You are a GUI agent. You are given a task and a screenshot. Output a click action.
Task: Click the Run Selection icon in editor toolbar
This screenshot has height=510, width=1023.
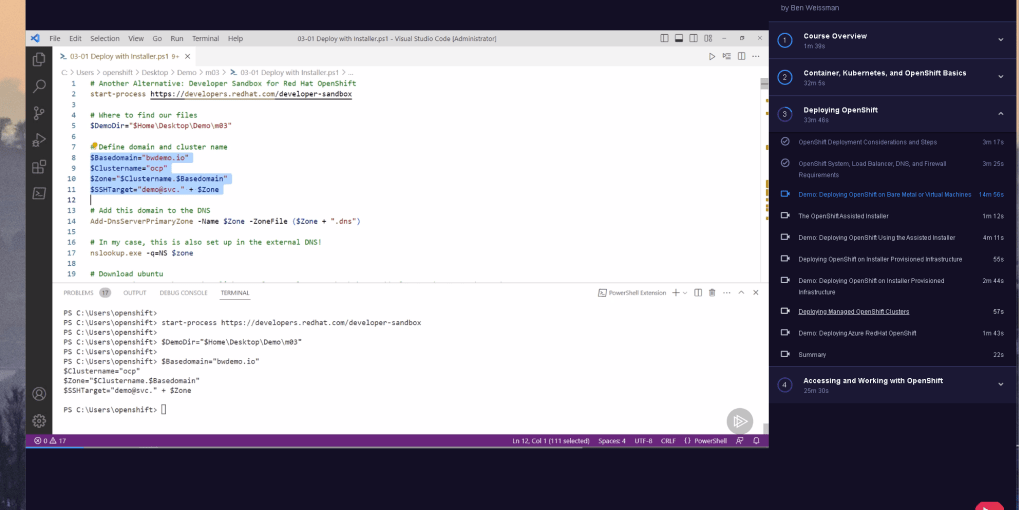pos(726,56)
